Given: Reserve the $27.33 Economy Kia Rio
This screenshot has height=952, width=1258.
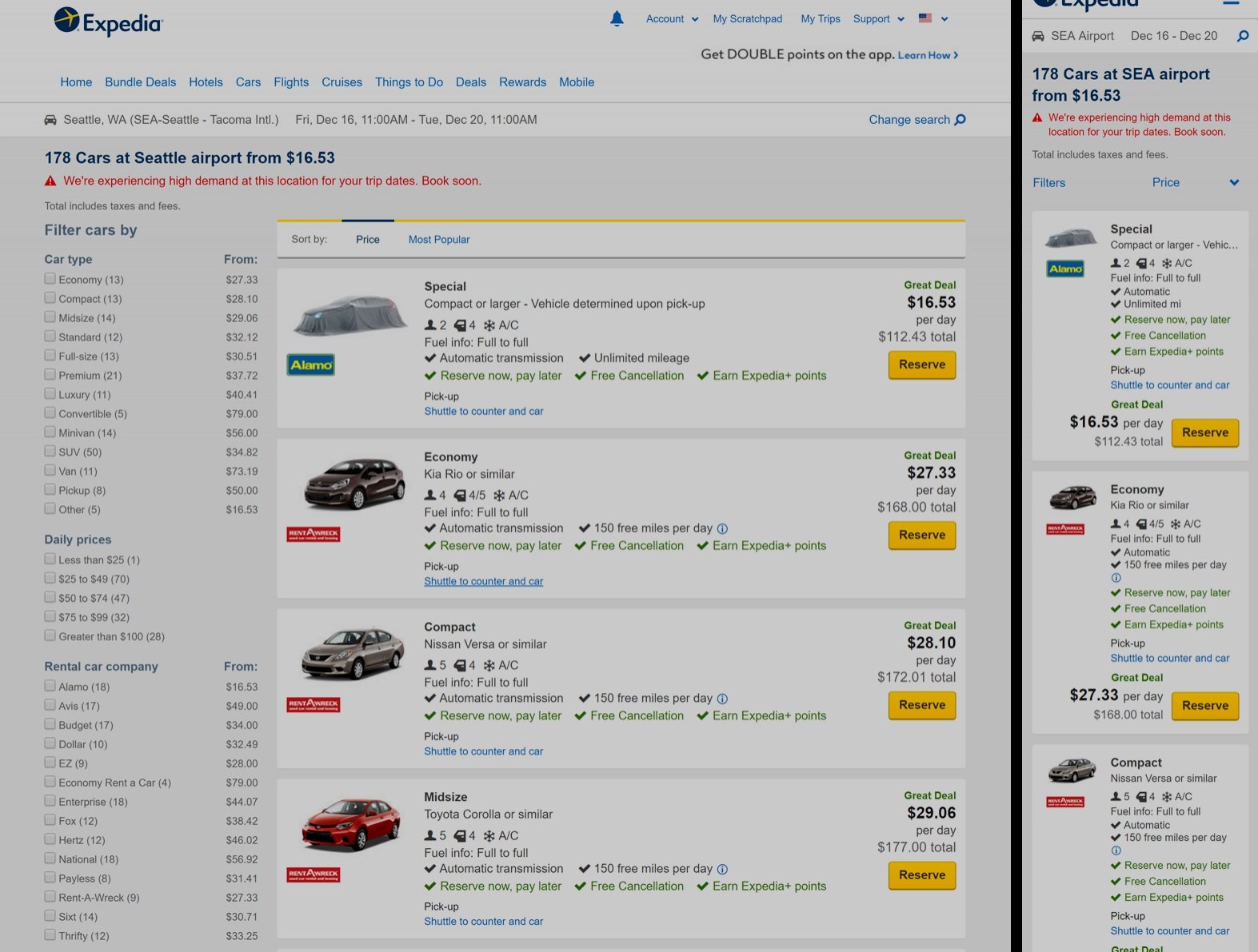Looking at the screenshot, I should coord(922,535).
